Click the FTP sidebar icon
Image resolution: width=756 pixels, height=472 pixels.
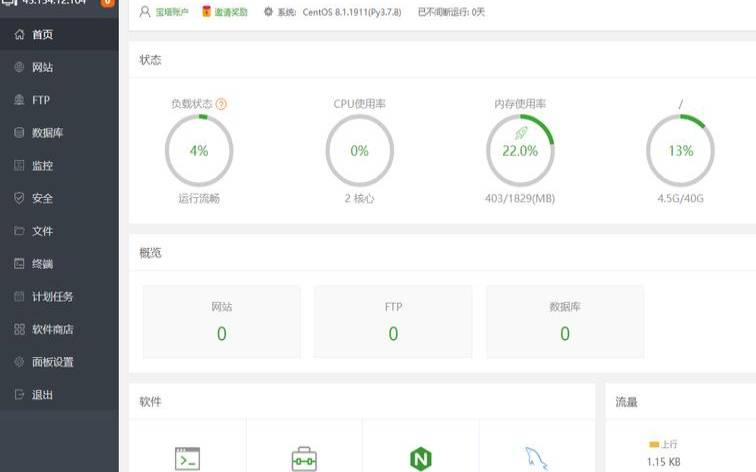(19, 100)
